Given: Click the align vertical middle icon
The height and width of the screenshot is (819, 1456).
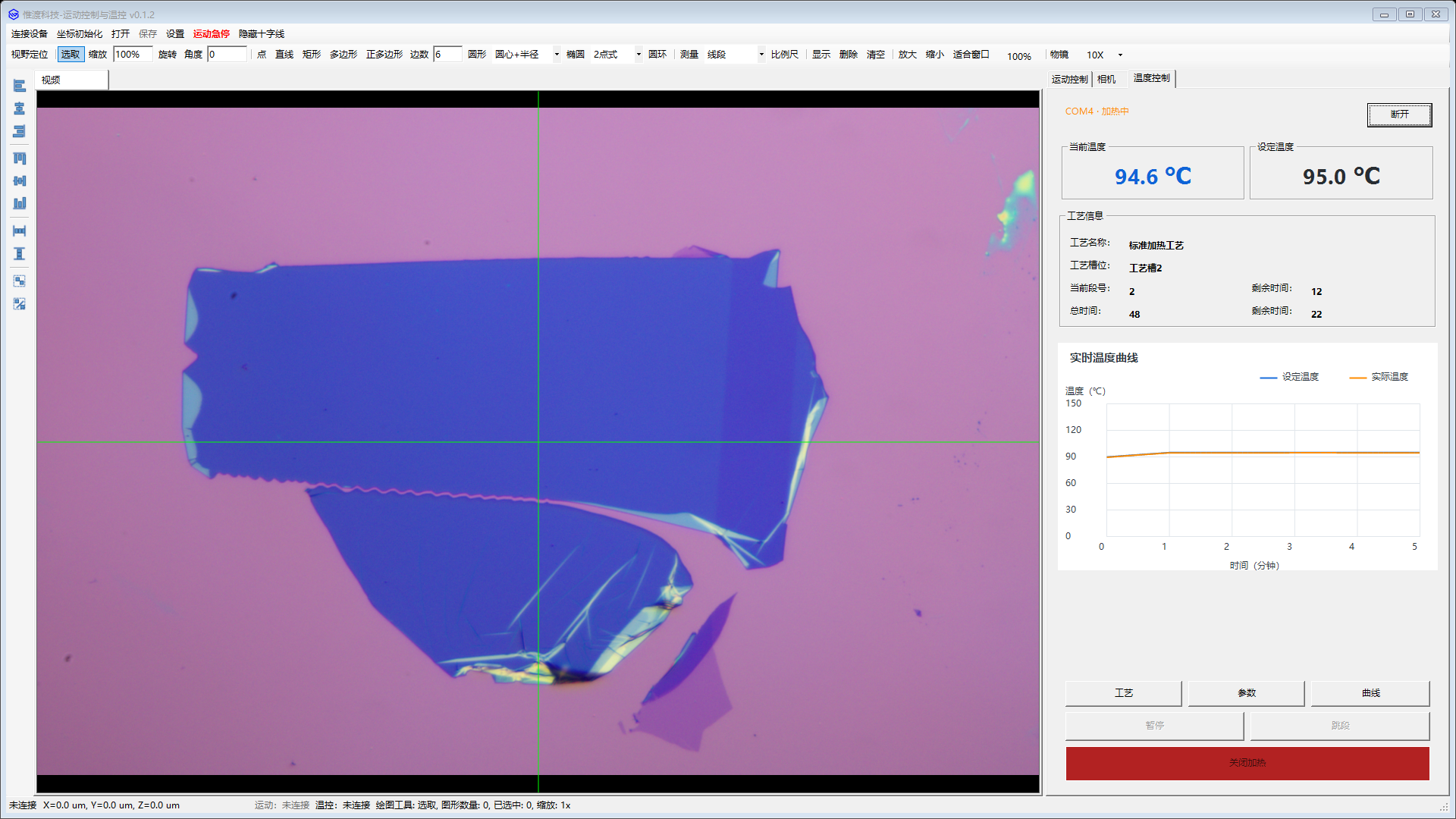Looking at the screenshot, I should [x=20, y=180].
